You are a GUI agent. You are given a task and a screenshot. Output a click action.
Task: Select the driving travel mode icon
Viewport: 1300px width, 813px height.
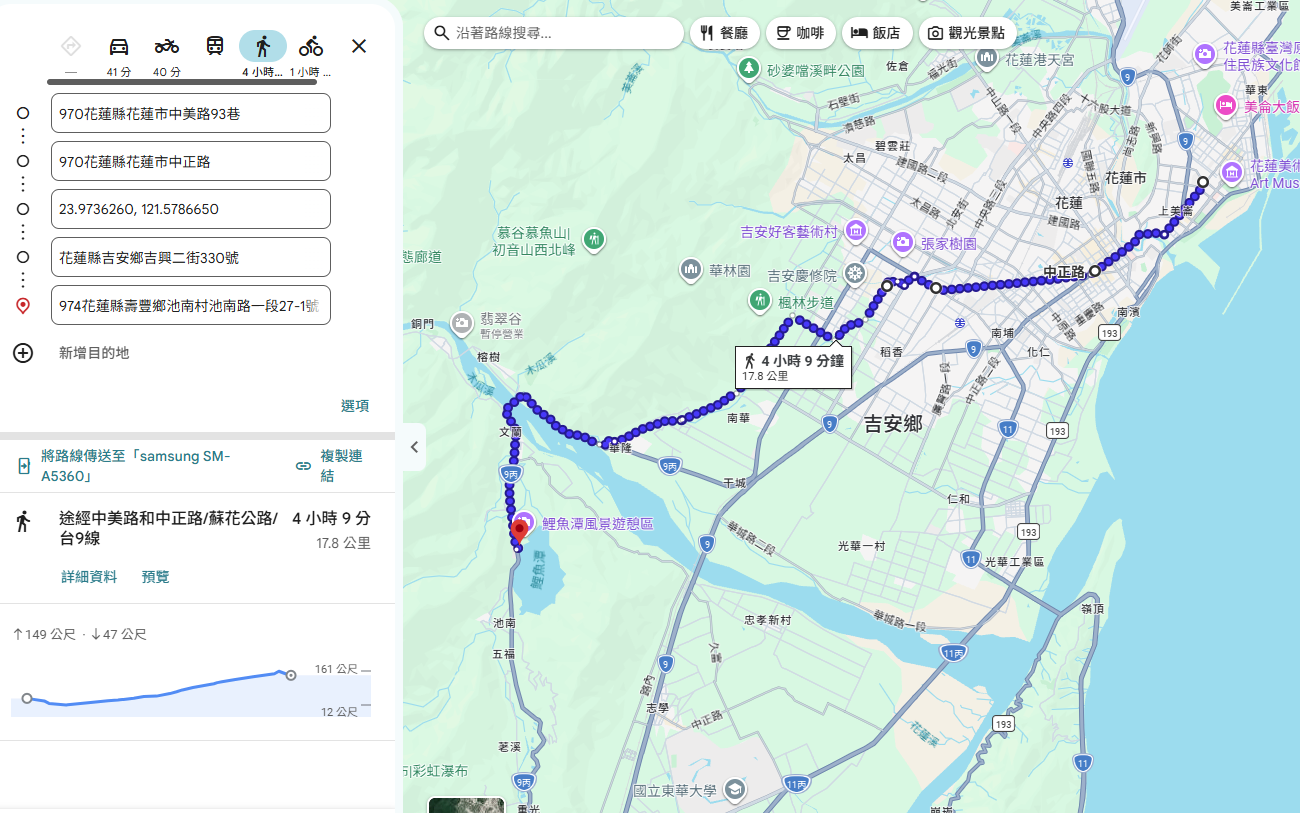click(118, 46)
